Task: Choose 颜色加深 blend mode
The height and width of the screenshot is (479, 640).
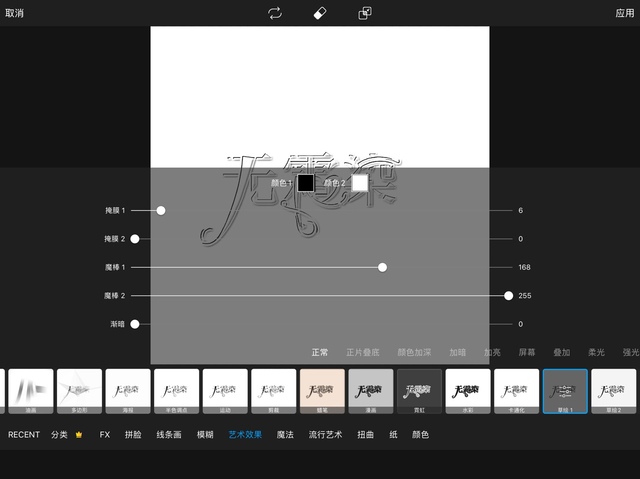Action: tap(414, 352)
